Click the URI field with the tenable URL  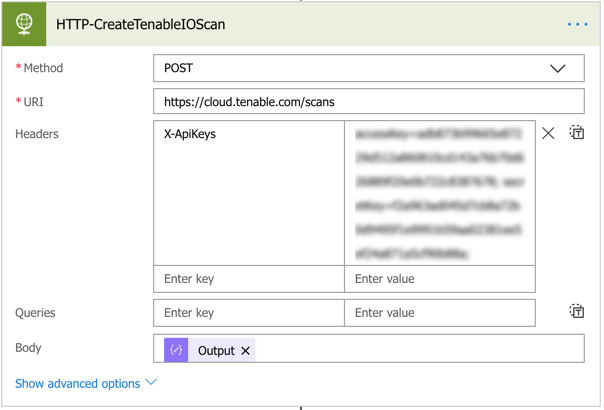click(x=368, y=102)
